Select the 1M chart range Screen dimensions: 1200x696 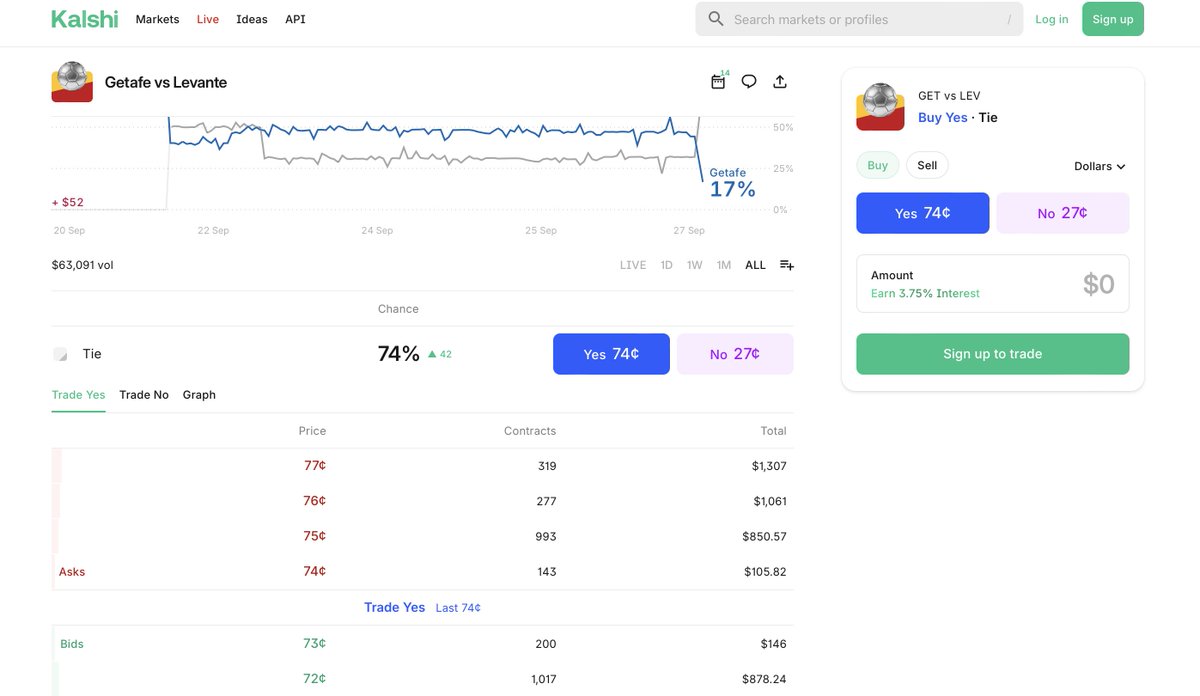point(724,265)
